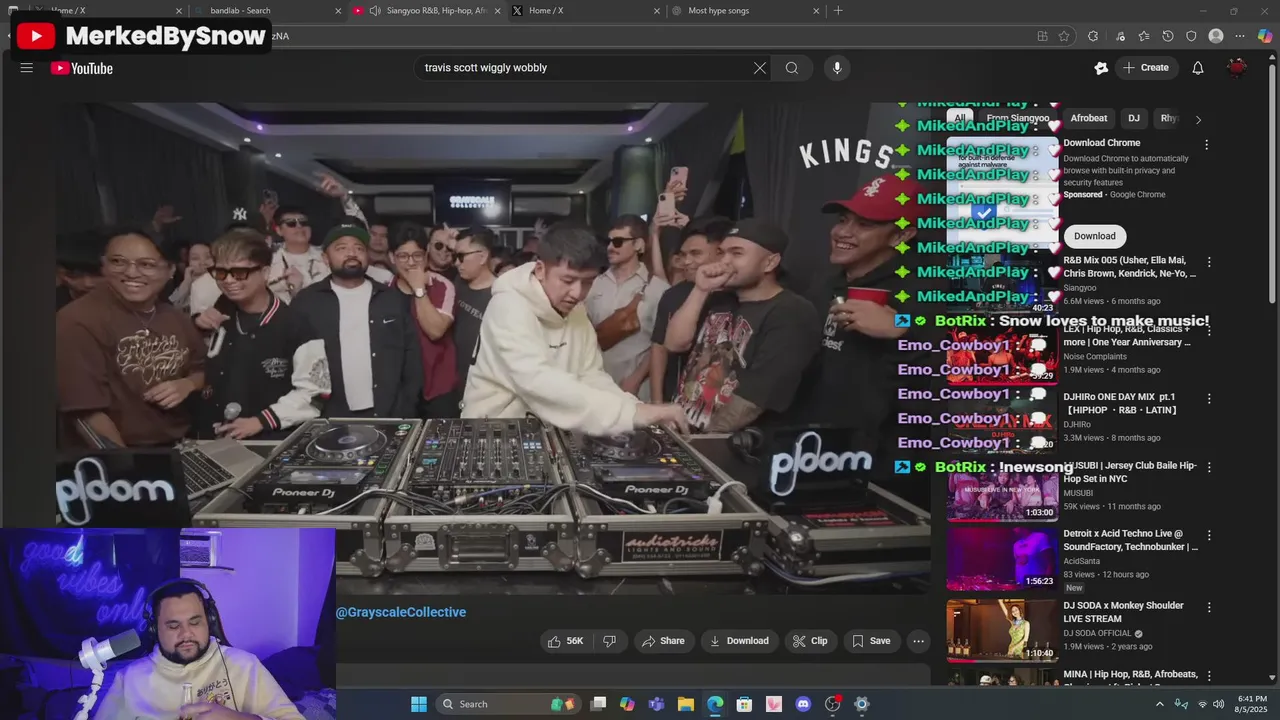Open the YouTube guide hamburger menu
The height and width of the screenshot is (720, 1280).
coord(27,68)
